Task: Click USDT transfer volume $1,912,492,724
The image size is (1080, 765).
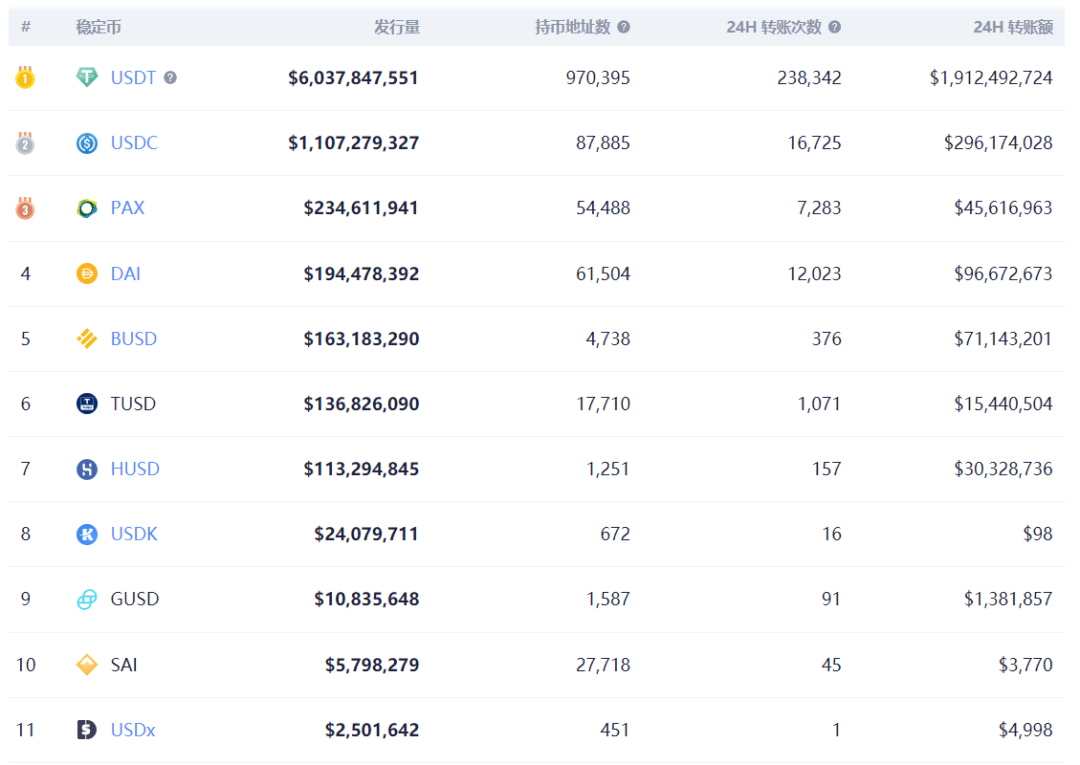Action: tap(991, 78)
